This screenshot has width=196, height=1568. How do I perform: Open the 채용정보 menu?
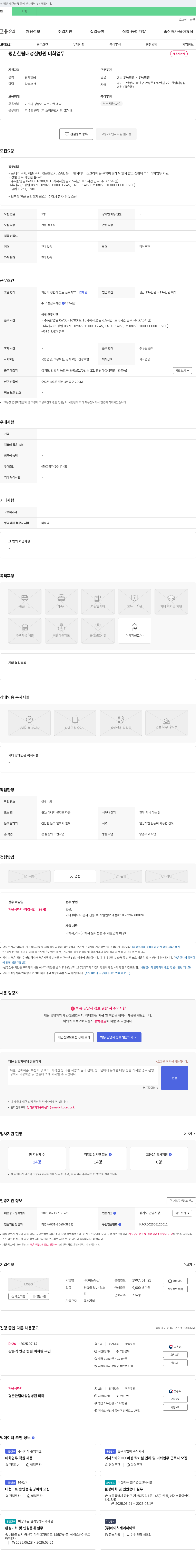[x=33, y=32]
